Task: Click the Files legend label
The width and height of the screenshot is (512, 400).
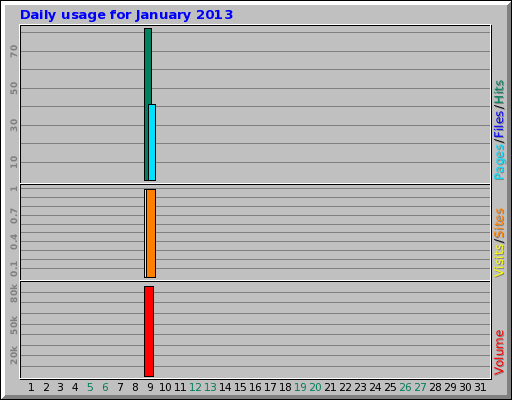Action: (499, 124)
